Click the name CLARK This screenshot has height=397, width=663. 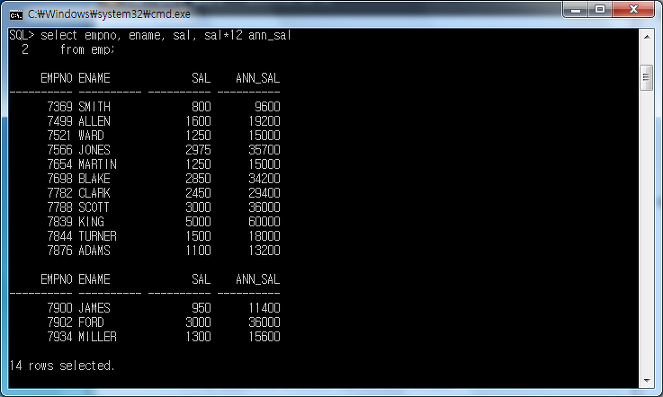(x=94, y=193)
